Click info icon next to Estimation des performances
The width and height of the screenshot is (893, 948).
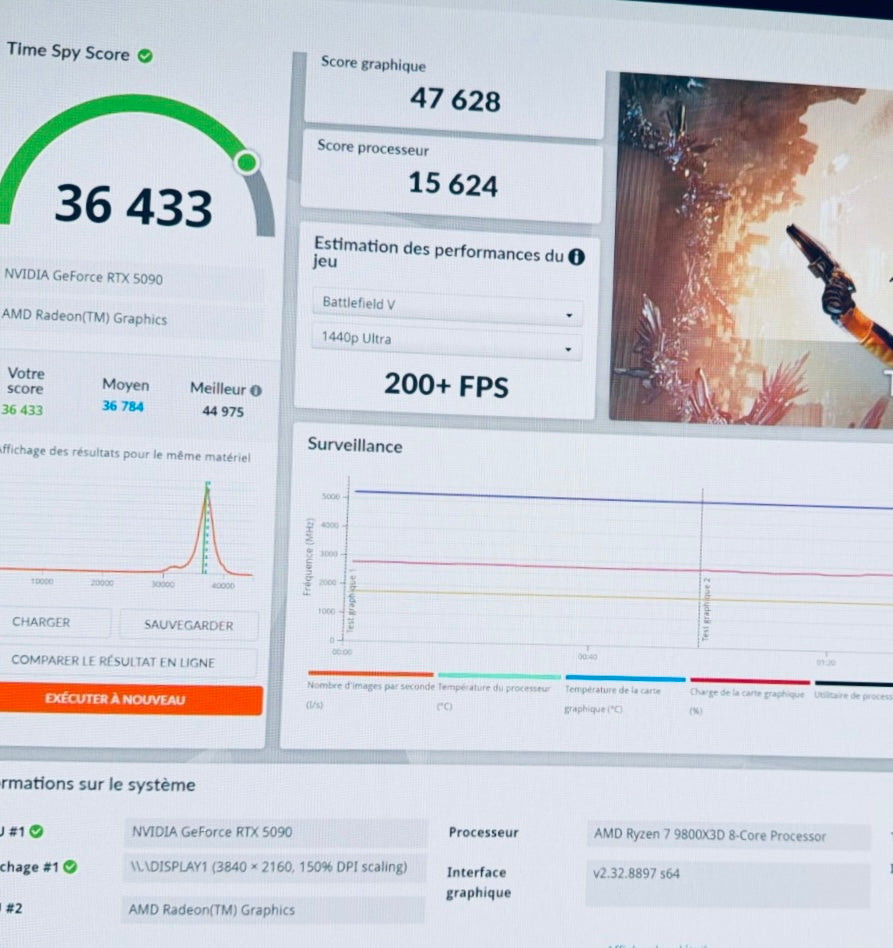576,257
